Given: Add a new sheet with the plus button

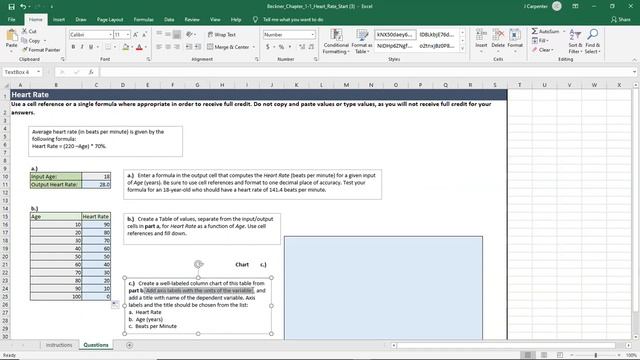Looking at the screenshot, I should coord(129,345).
